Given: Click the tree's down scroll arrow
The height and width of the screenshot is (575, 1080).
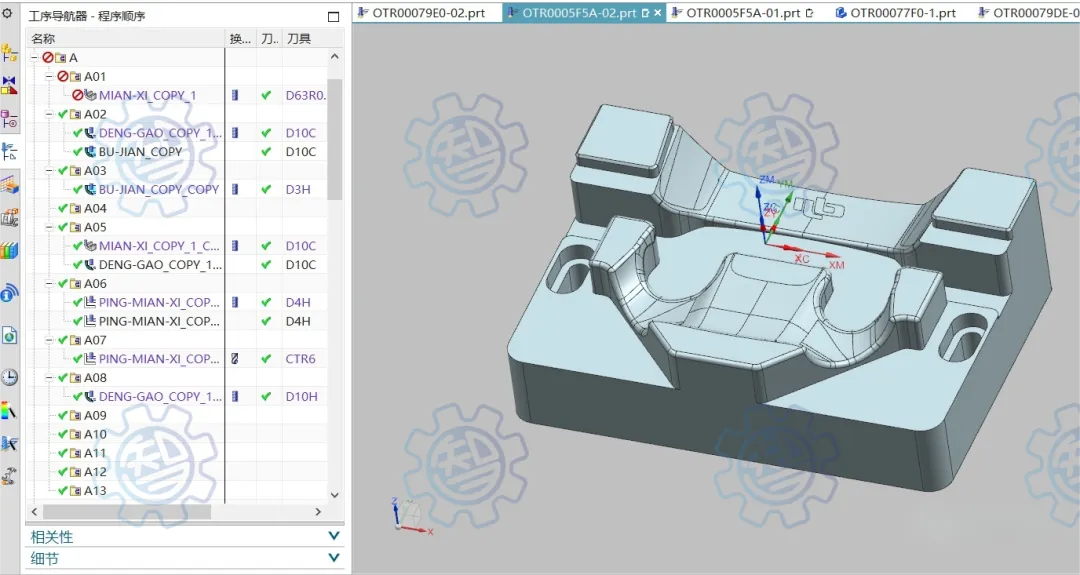Looking at the screenshot, I should pyautogui.click(x=335, y=494).
